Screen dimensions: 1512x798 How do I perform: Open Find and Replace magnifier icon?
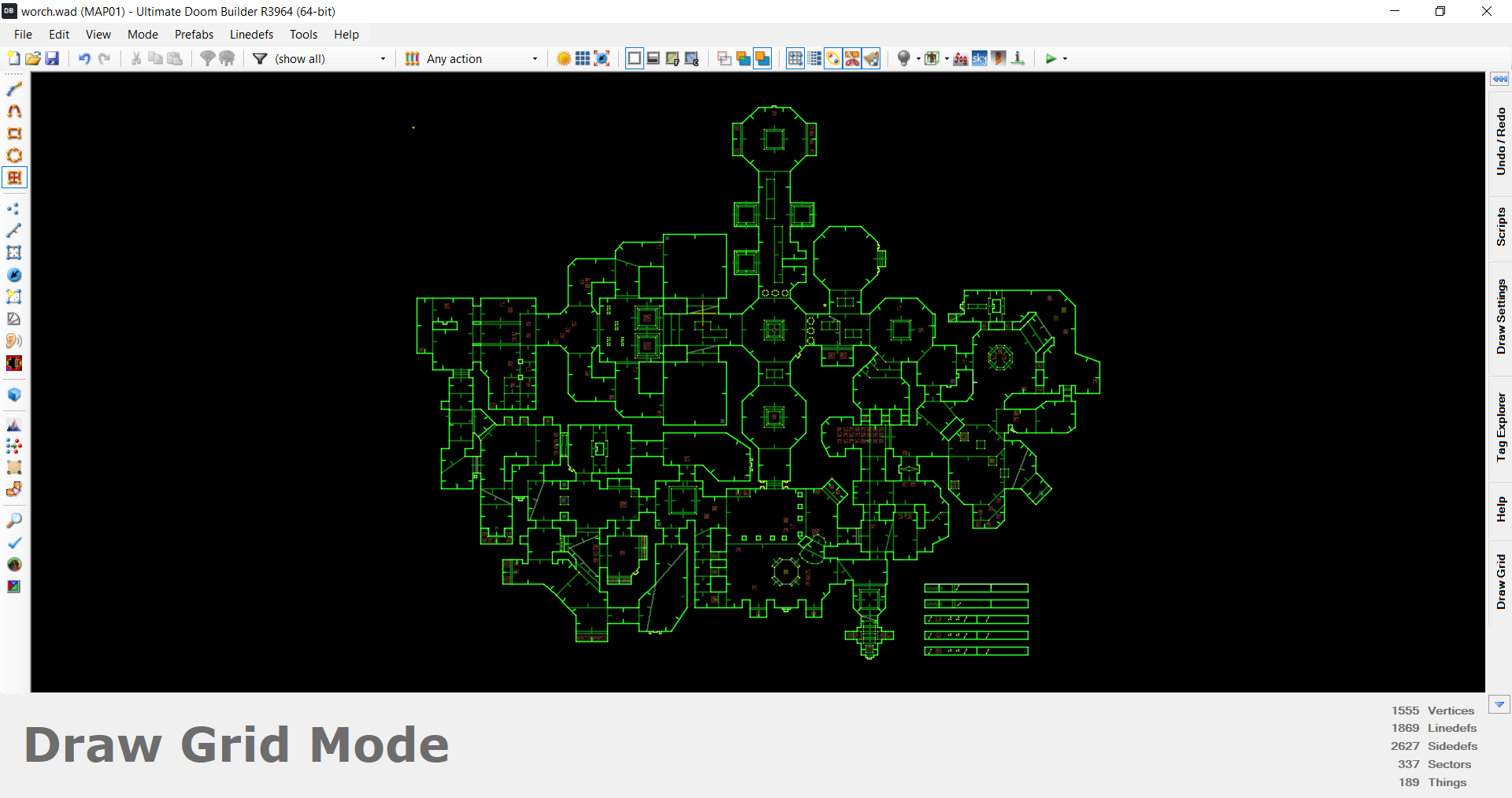click(x=14, y=521)
